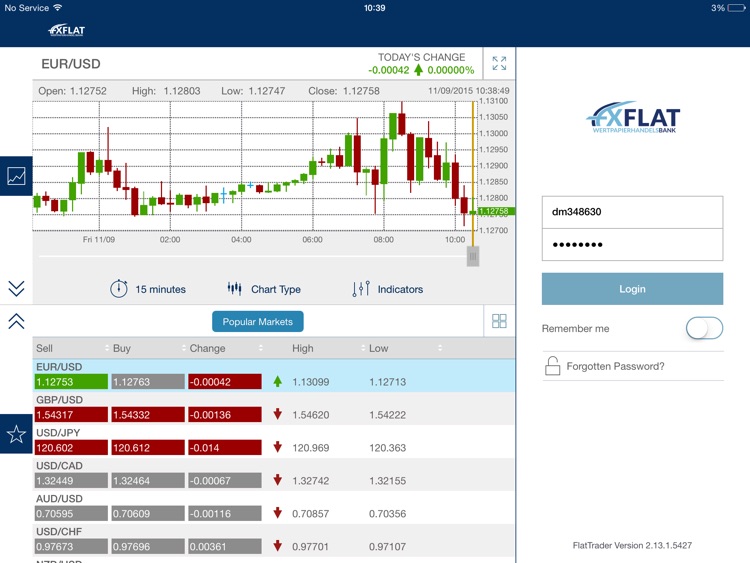Sort the market list by Change column
This screenshot has width=750, height=563.
227,348
